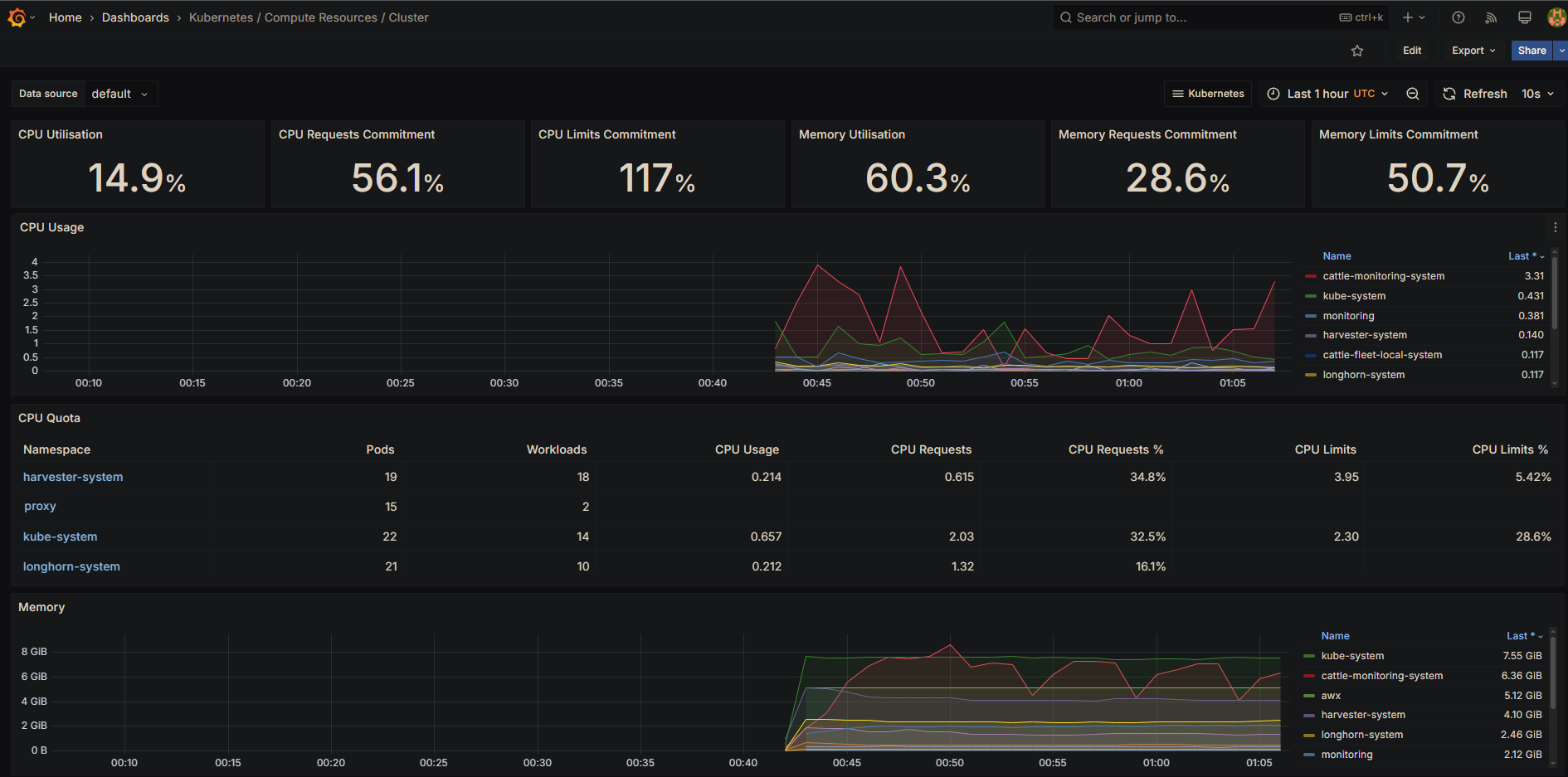
Task: Open kube-system namespace link in CPU Quota
Action: point(60,537)
